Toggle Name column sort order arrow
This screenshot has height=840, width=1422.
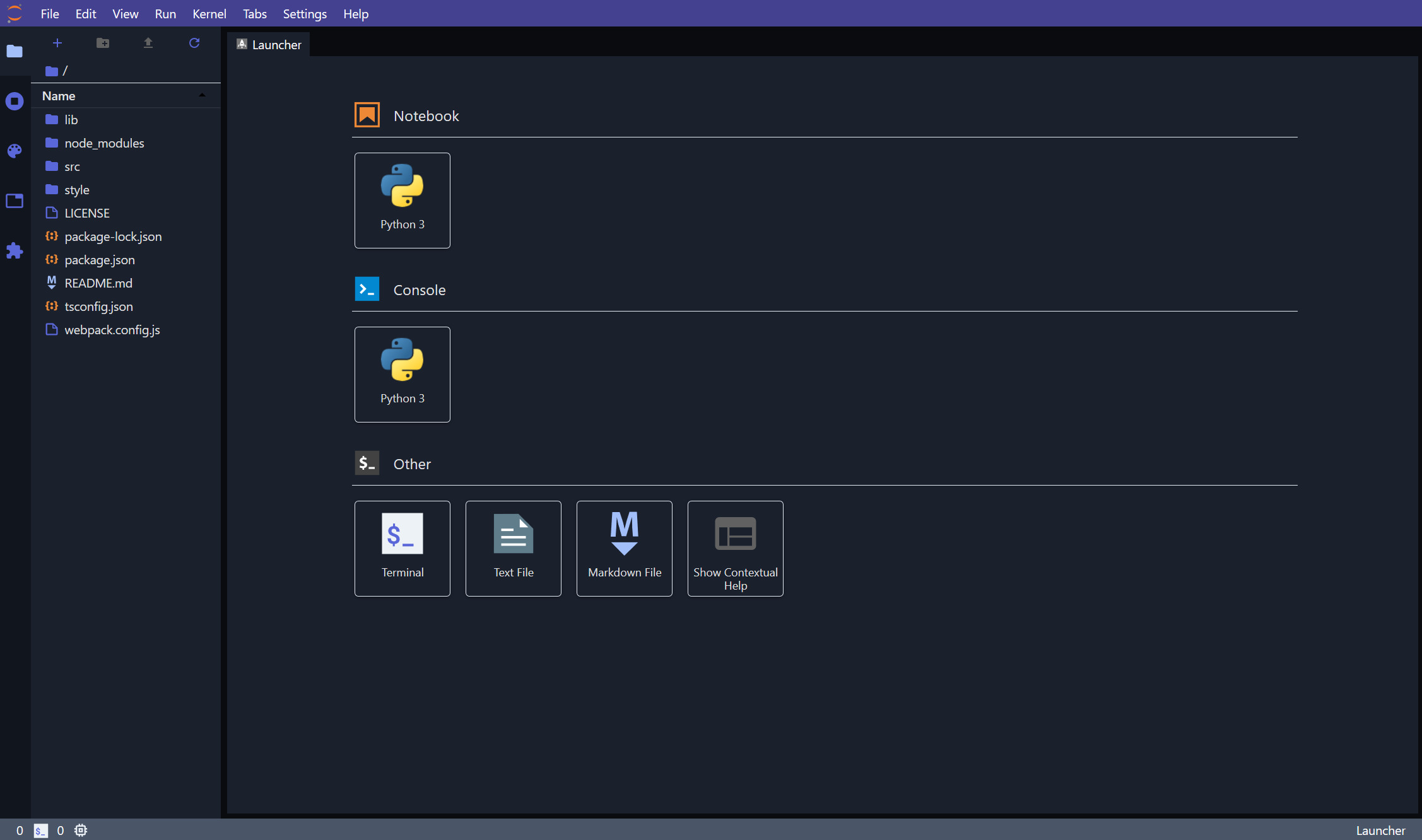(202, 95)
